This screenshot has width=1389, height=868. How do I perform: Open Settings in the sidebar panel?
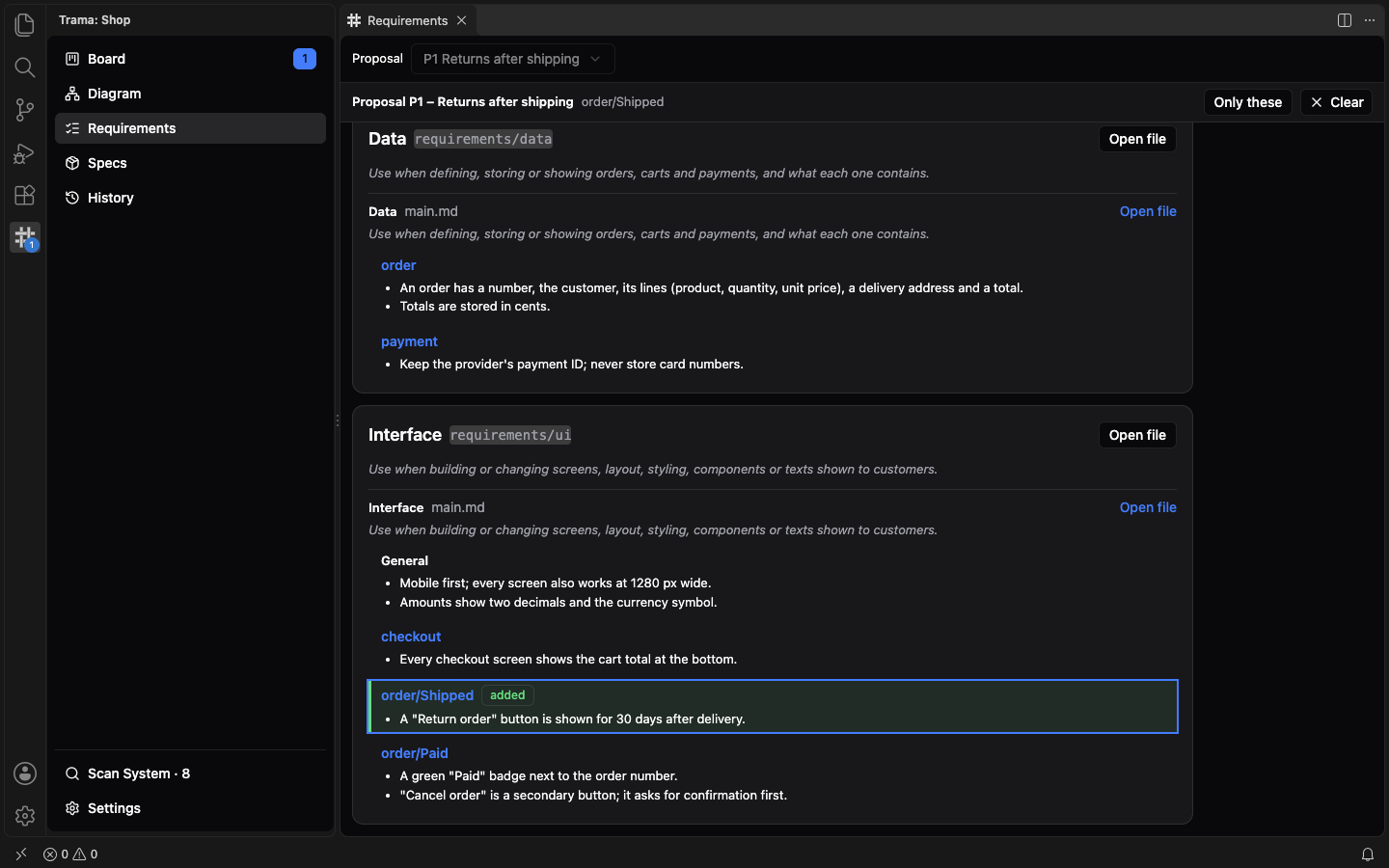[x=190, y=808]
